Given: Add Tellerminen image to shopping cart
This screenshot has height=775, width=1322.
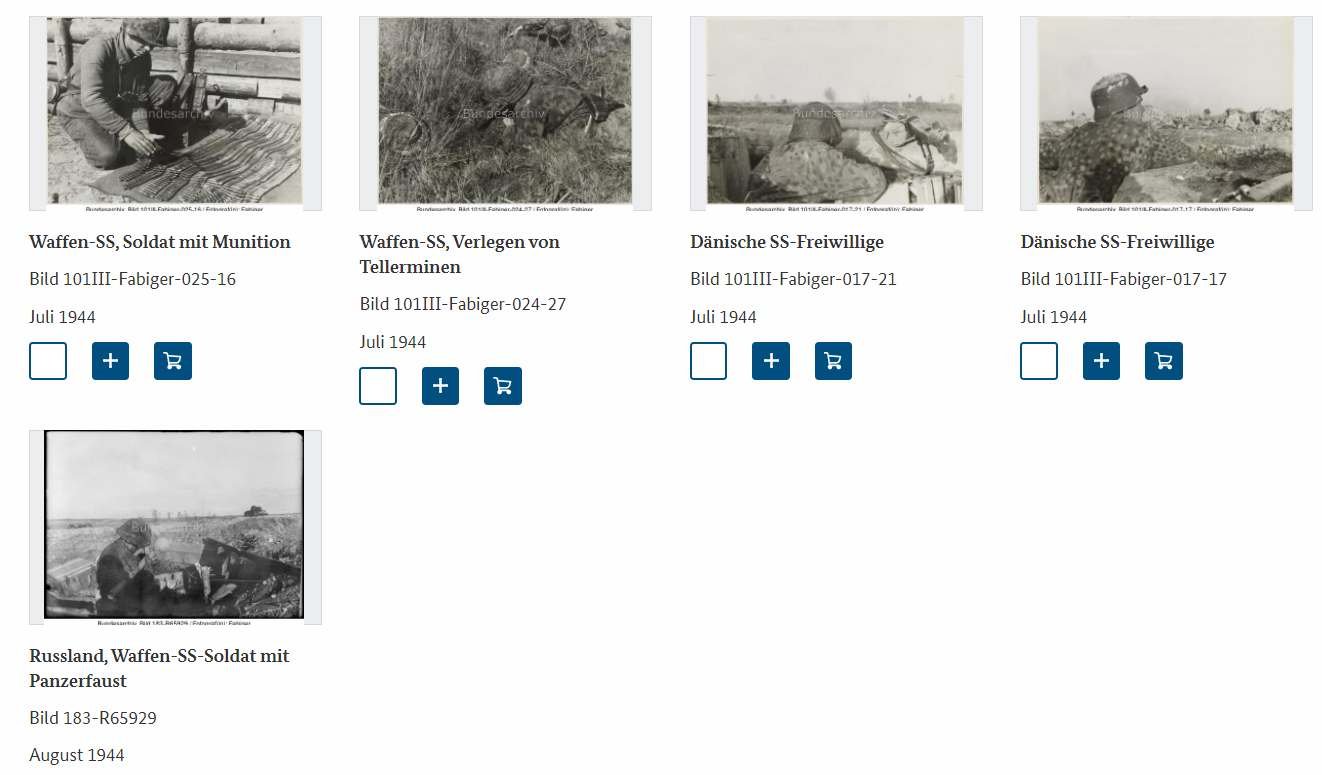Looking at the screenshot, I should point(503,386).
